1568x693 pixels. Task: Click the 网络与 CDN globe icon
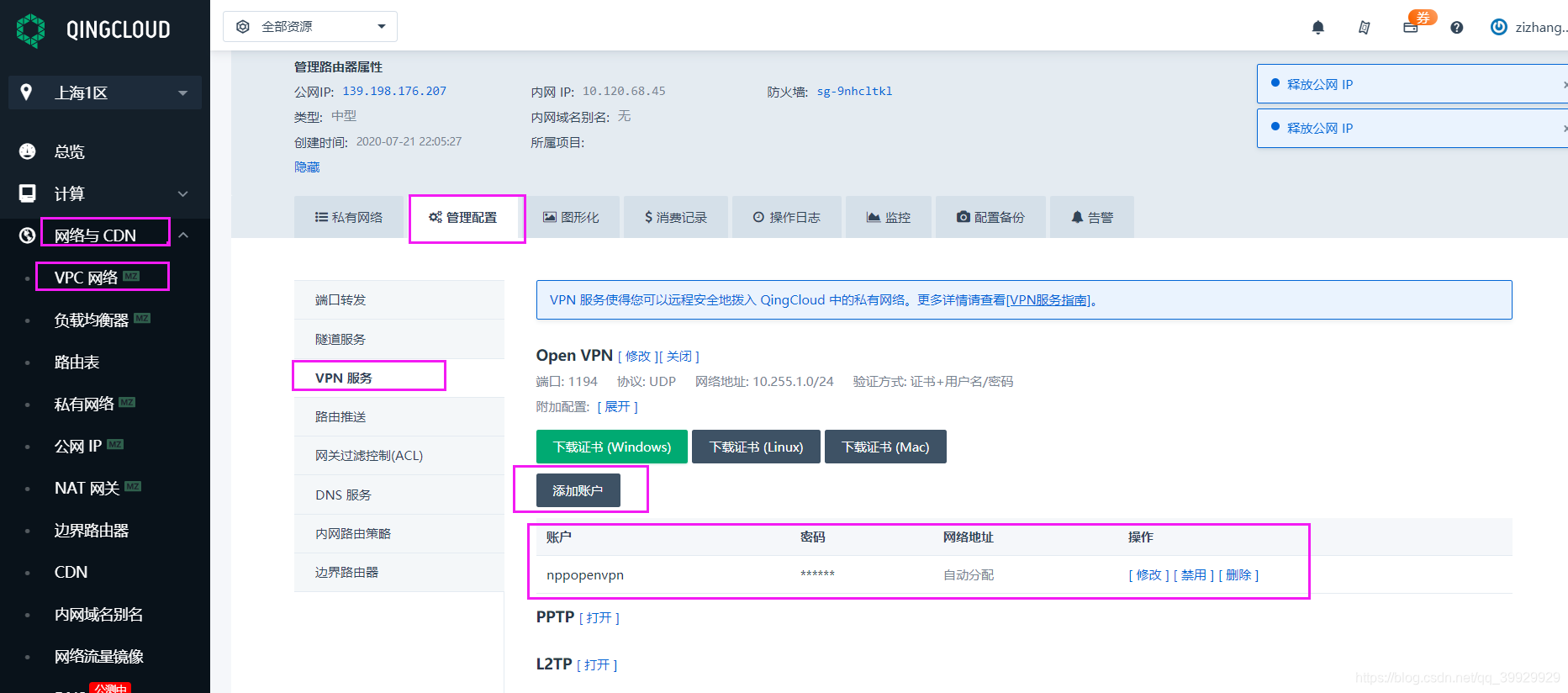coord(28,235)
